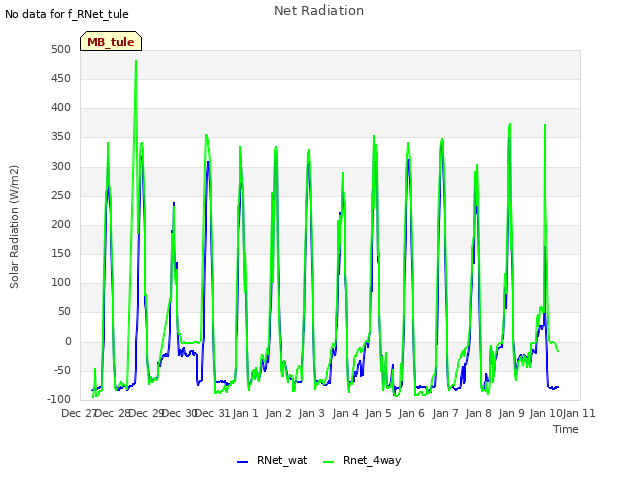The height and width of the screenshot is (480, 640).
Task: Click the 150 y-axis tick label
Action: click(x=61, y=253)
